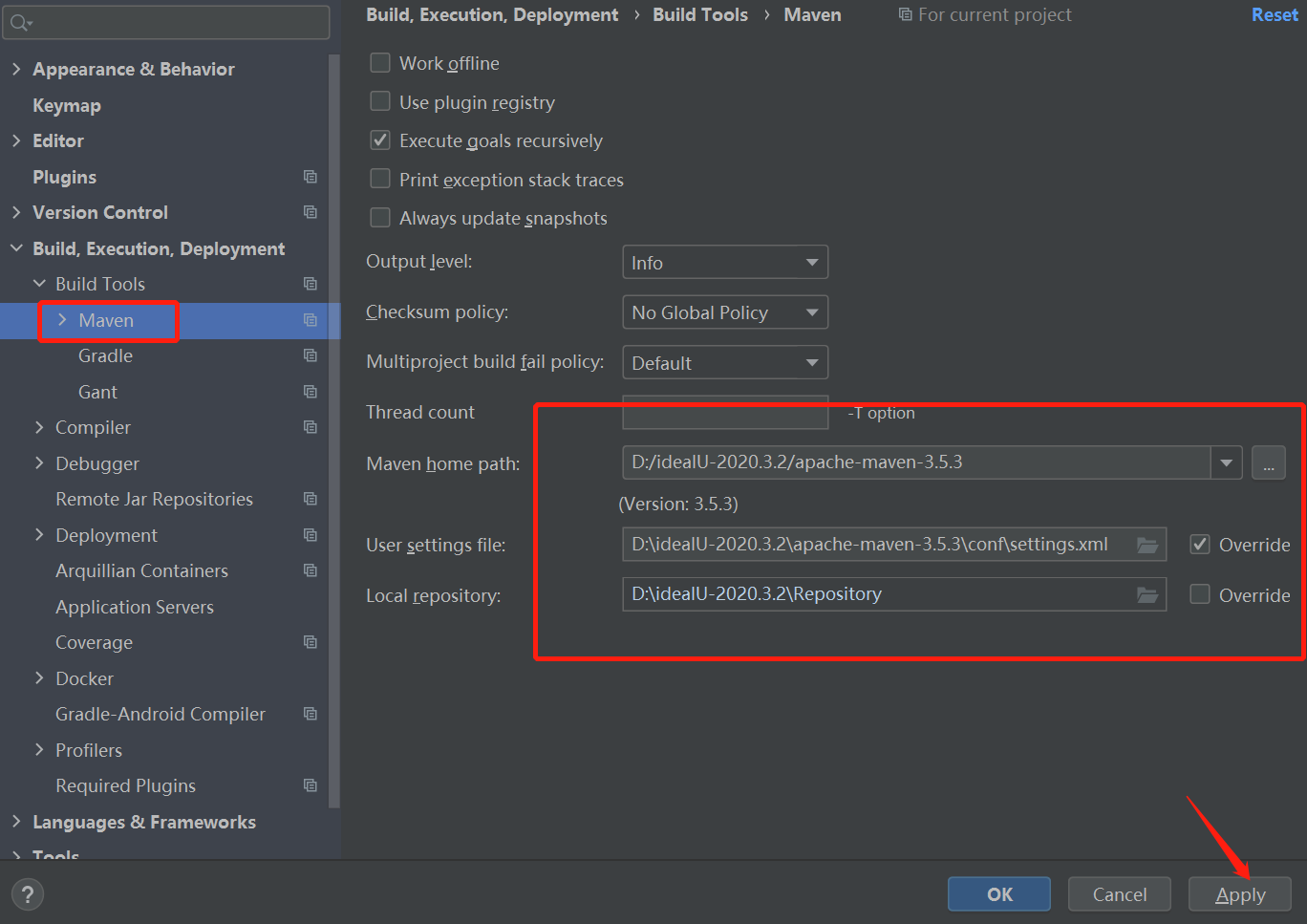Enable the Work offline checkbox
The height and width of the screenshot is (924, 1307).
point(380,63)
